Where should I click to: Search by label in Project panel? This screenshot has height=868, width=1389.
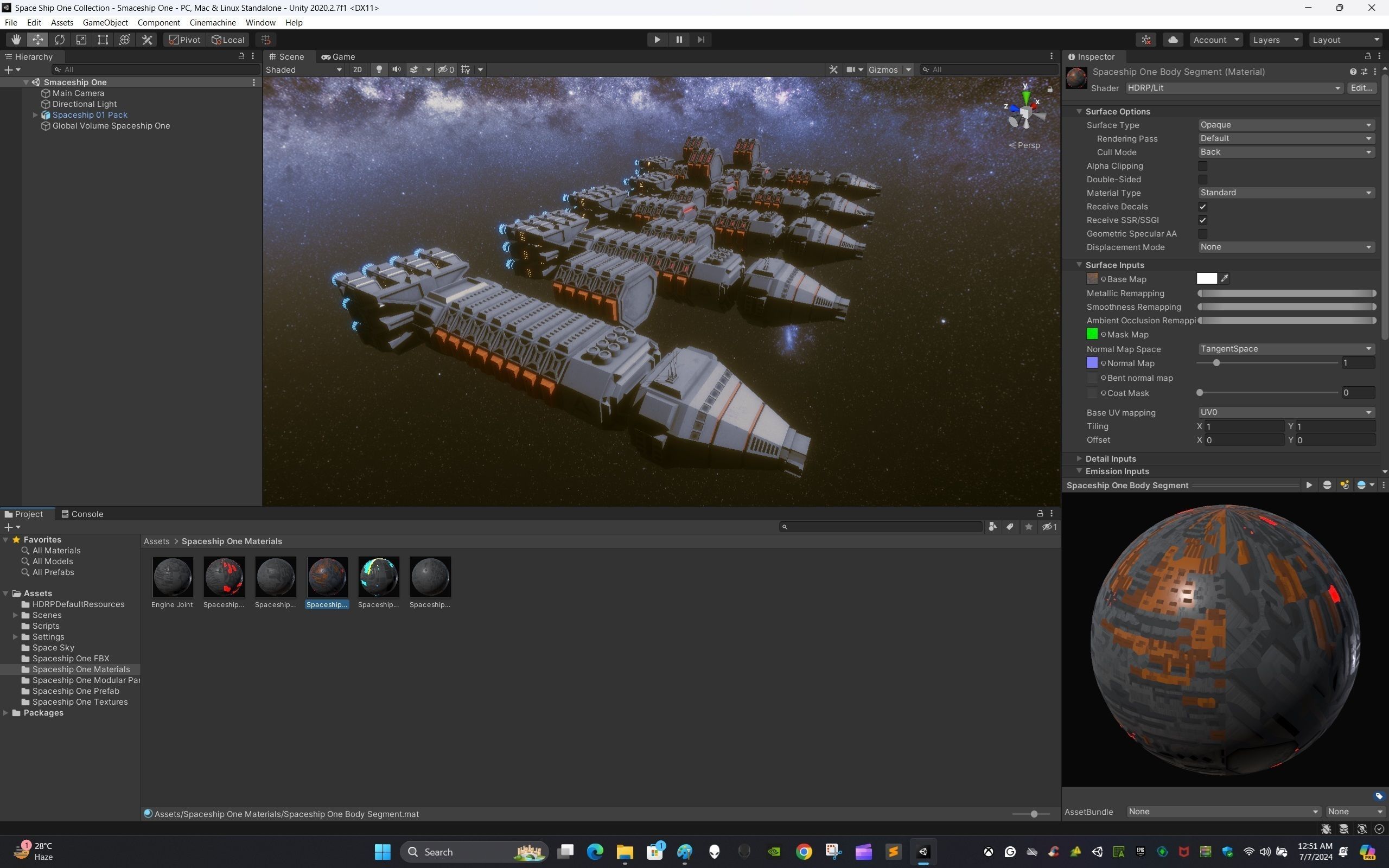[x=1010, y=527]
